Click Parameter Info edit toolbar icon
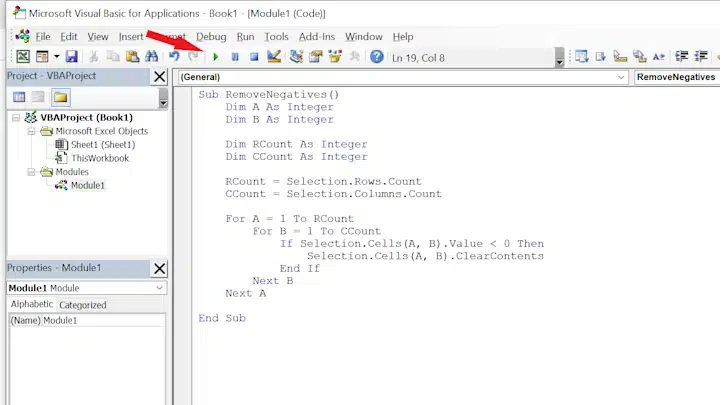720x405 pixels. pyautogui.click(x=639, y=56)
